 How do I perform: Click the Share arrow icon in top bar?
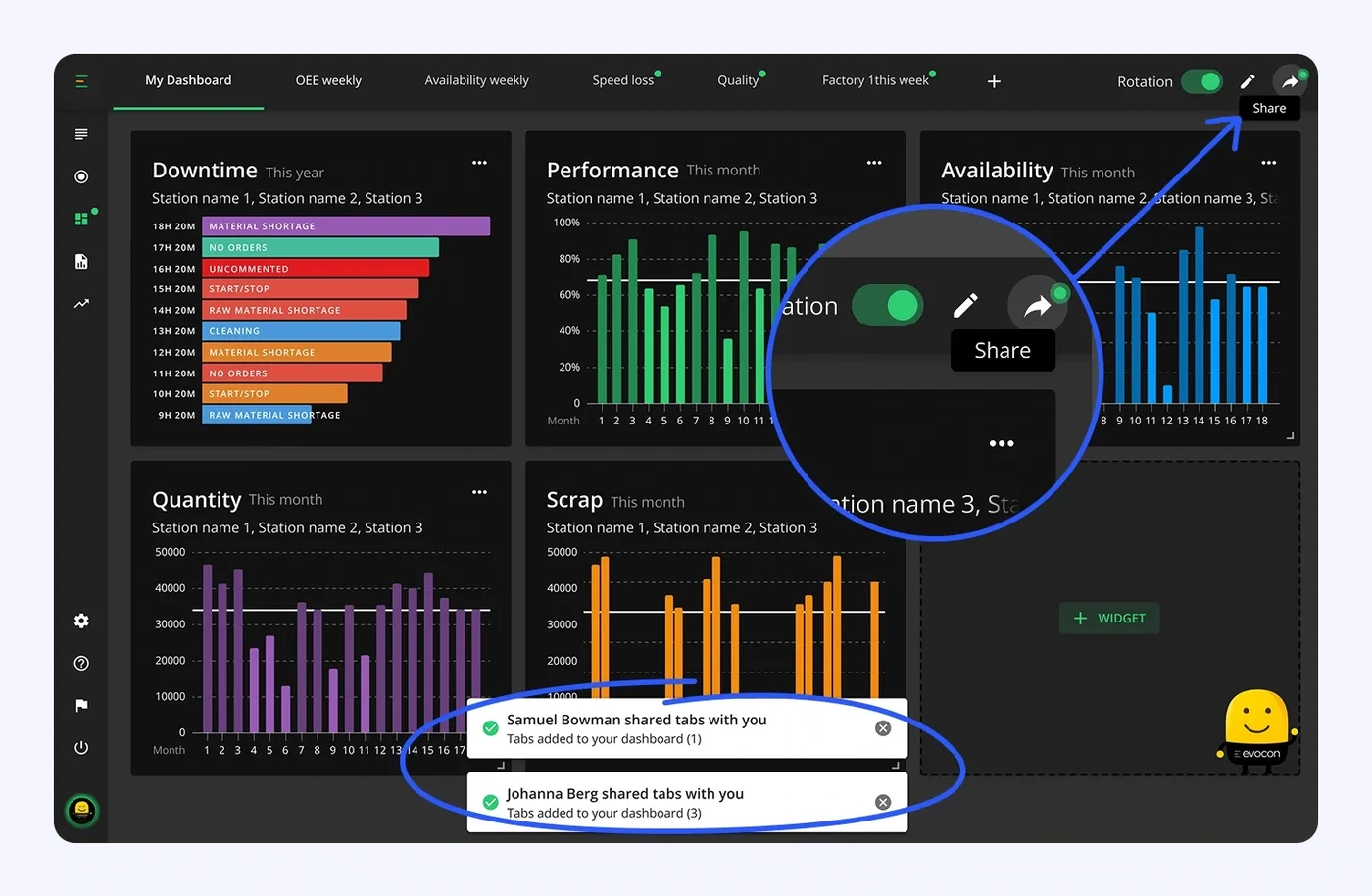[x=1290, y=82]
